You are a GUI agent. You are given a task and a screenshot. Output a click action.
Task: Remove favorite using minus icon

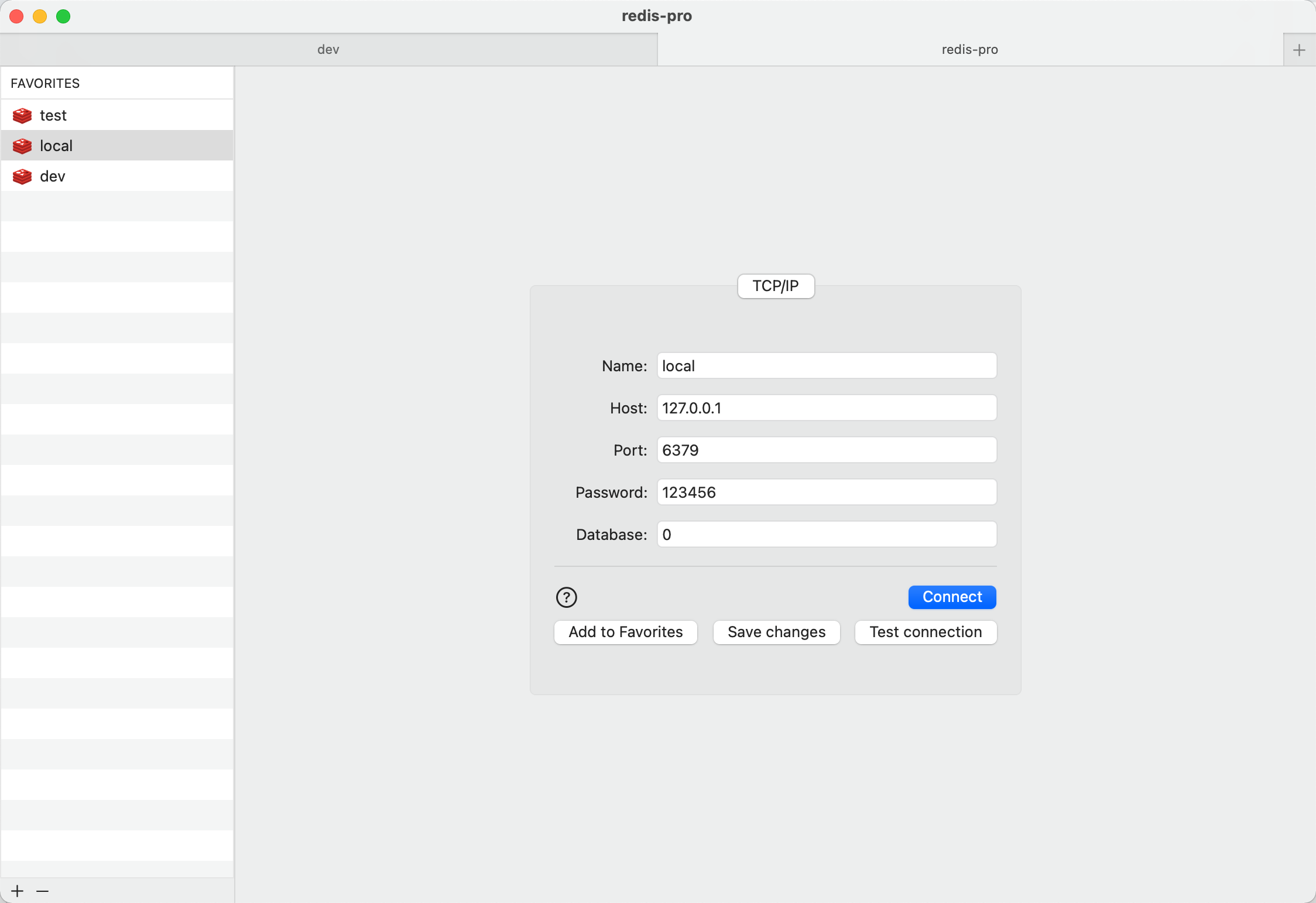43,891
